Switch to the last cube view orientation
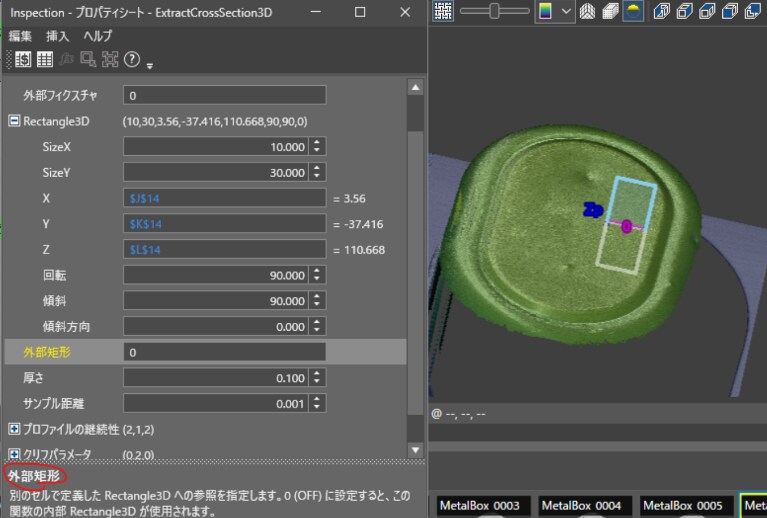 754,11
